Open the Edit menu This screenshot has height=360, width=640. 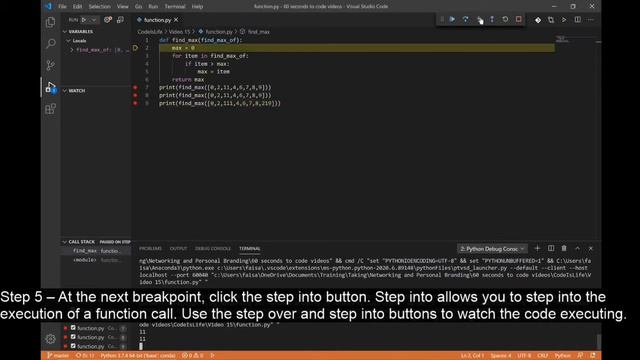tap(77, 7)
